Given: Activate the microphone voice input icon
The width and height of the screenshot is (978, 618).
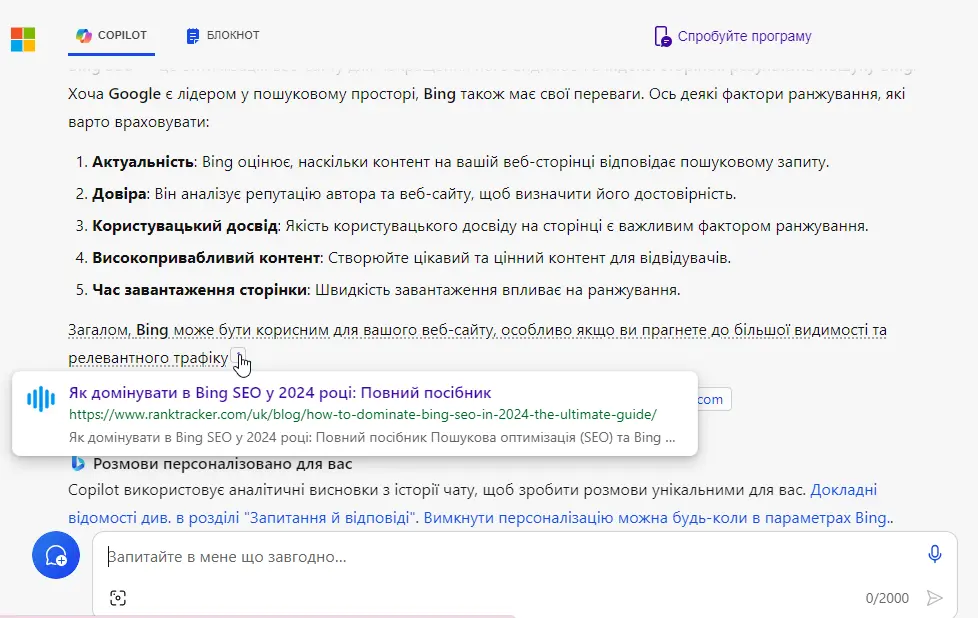Looking at the screenshot, I should pos(934,554).
